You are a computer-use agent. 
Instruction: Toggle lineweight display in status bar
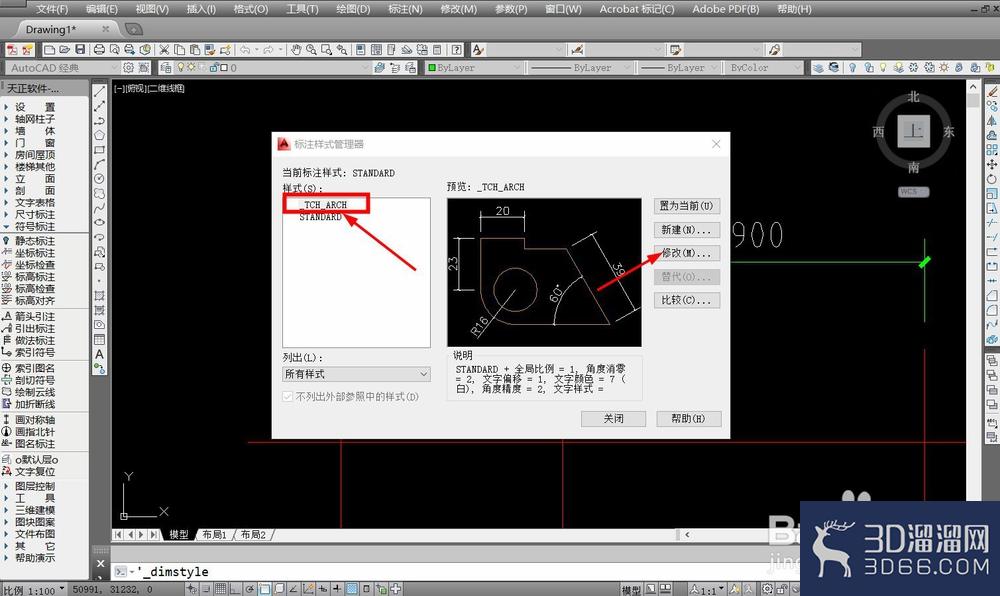(x=336, y=590)
